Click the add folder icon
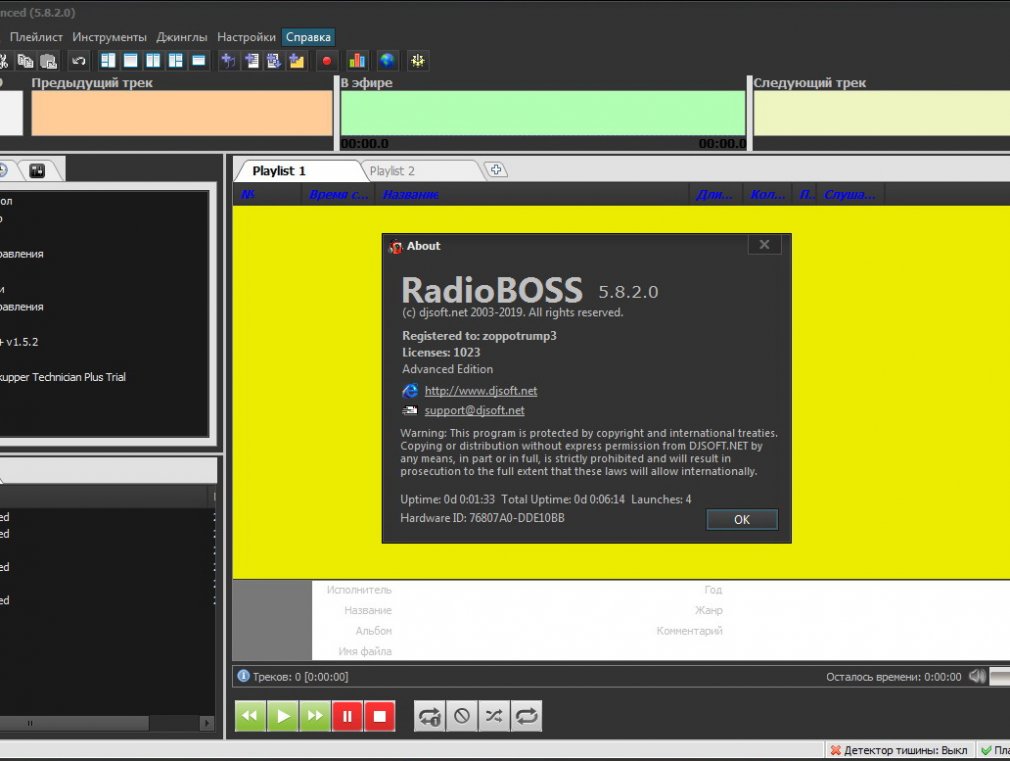This screenshot has height=761, width=1010. coord(297,61)
